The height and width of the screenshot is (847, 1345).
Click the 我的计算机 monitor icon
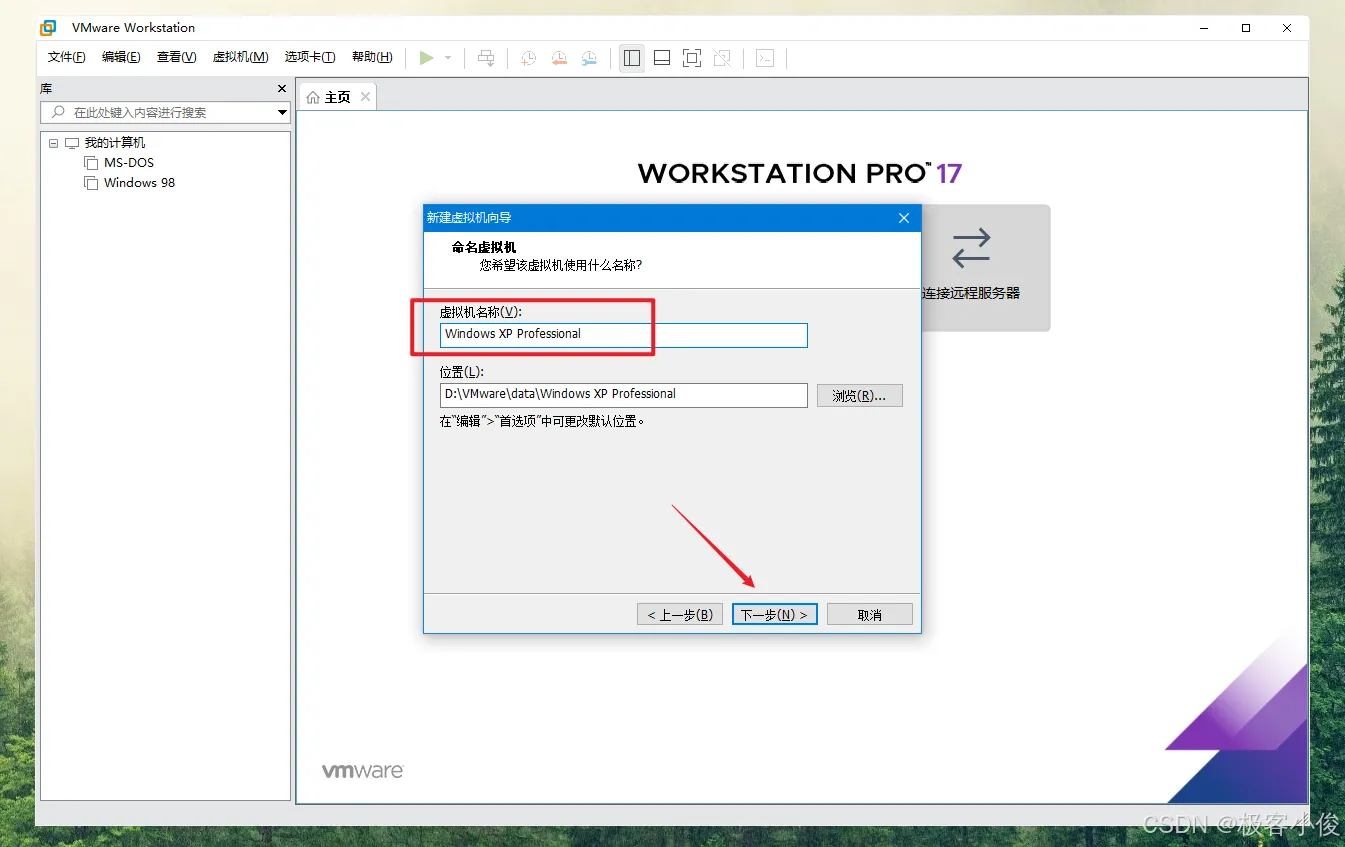coord(72,143)
